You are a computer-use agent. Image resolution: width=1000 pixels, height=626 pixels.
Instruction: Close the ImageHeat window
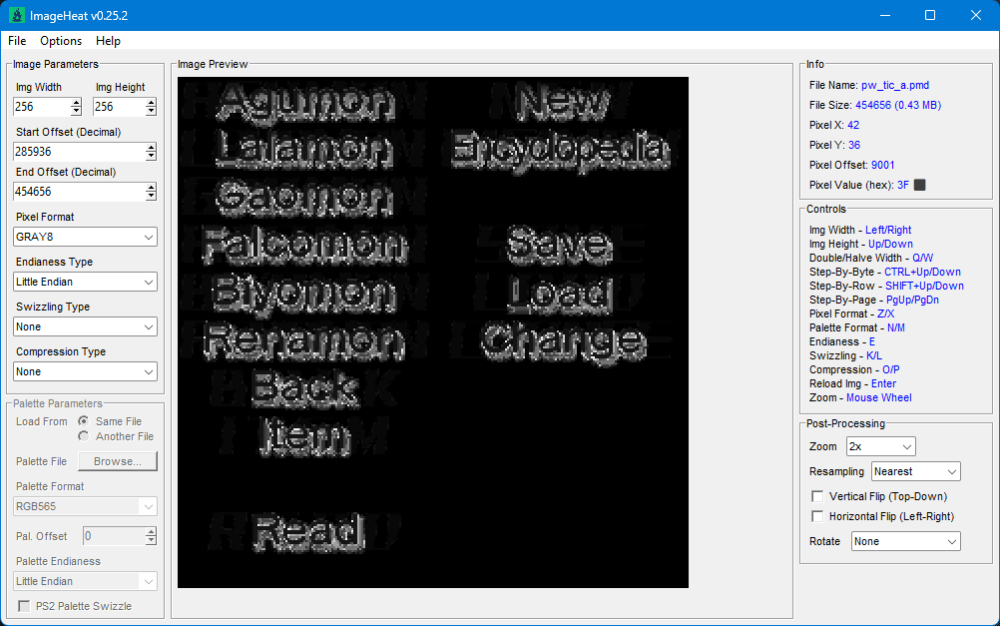coord(976,15)
